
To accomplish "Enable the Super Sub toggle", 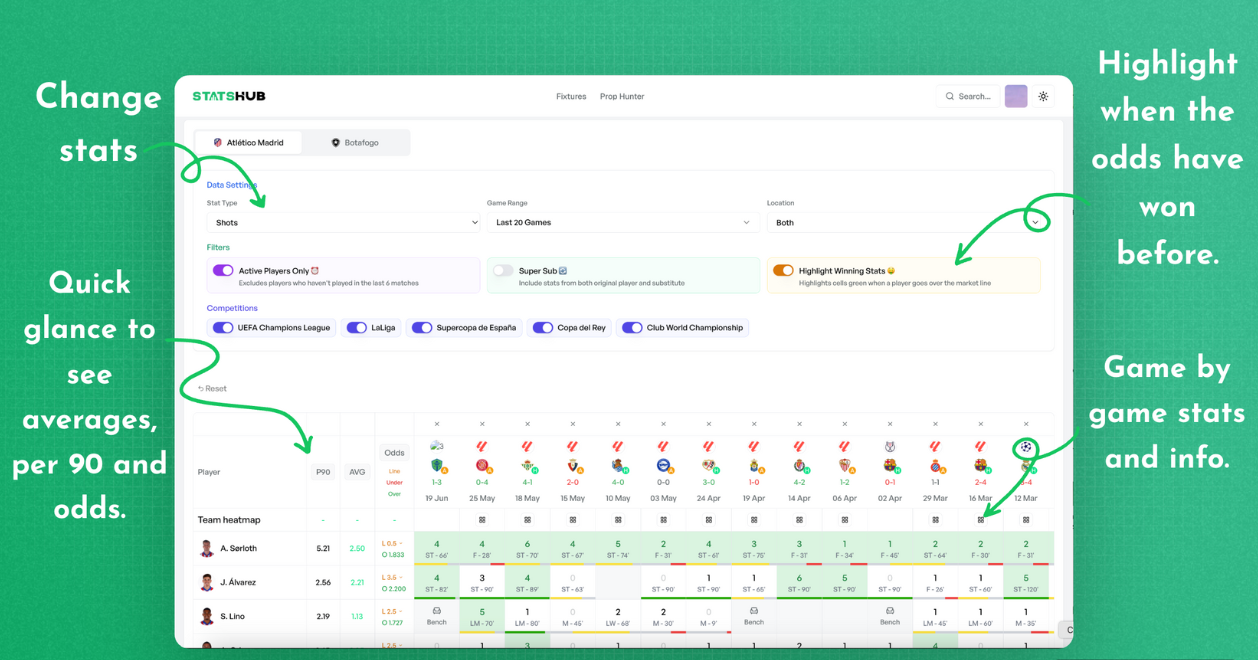I will 503,270.
